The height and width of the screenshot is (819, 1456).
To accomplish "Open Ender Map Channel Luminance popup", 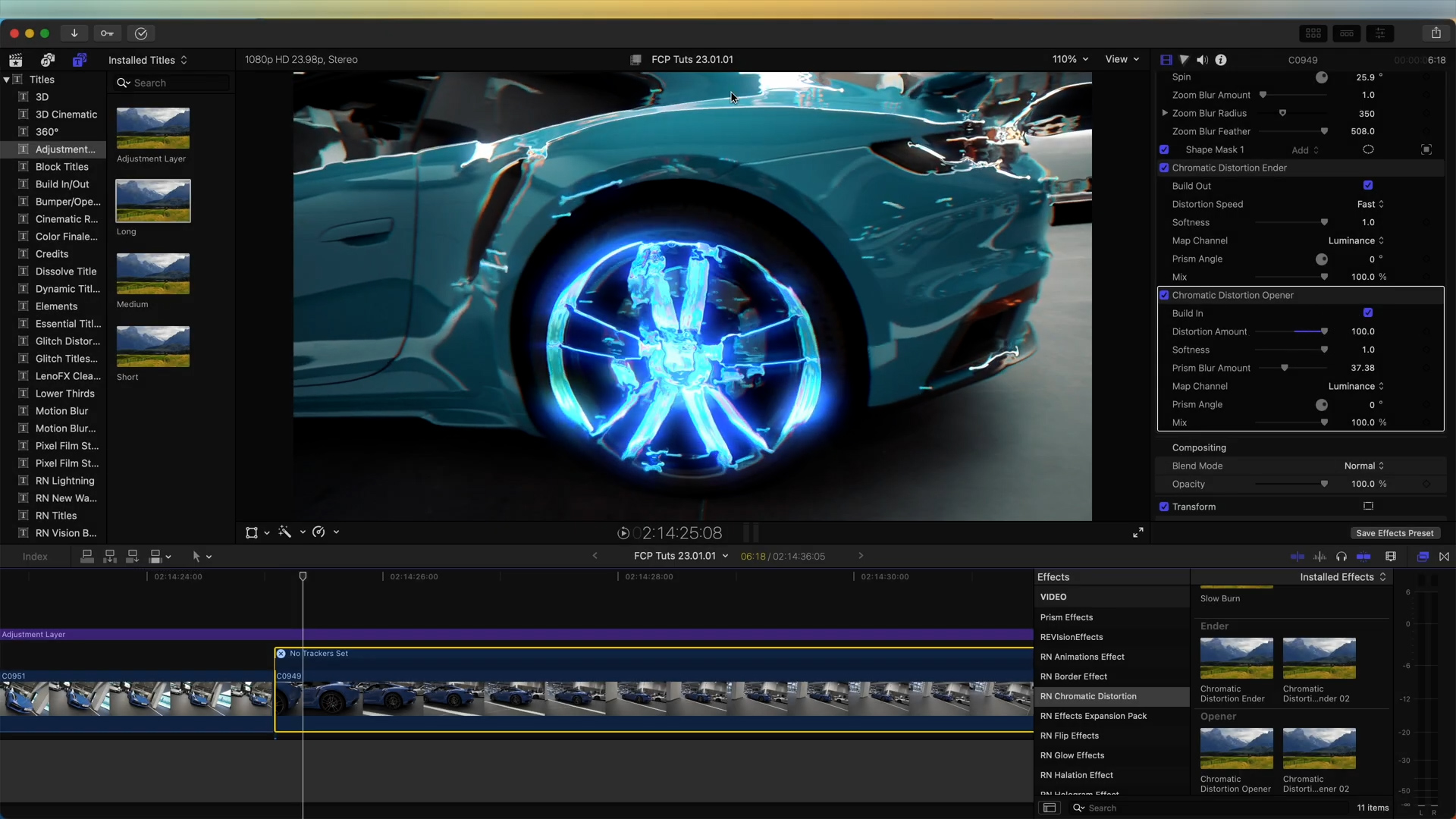I will point(1356,240).
